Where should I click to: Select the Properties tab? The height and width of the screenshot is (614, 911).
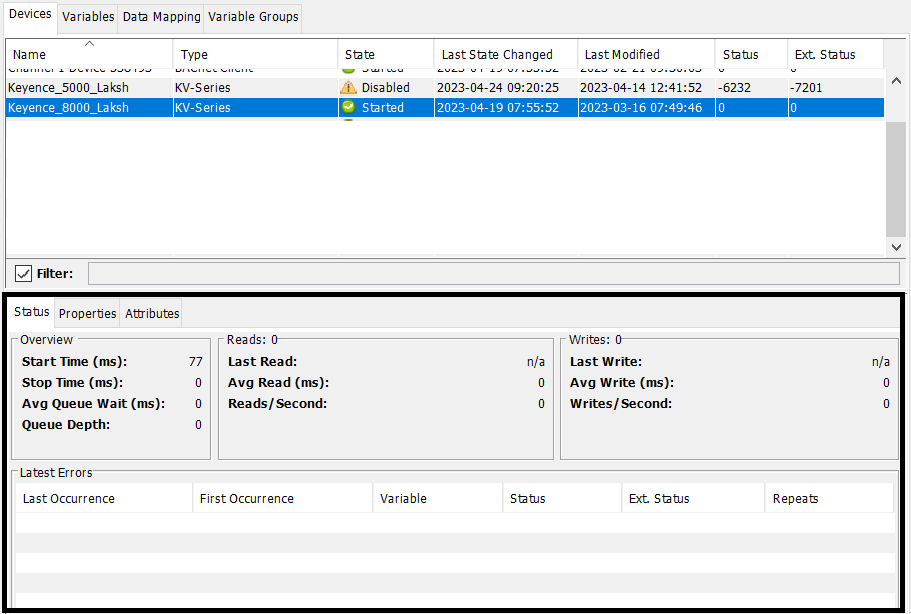[x=87, y=313]
